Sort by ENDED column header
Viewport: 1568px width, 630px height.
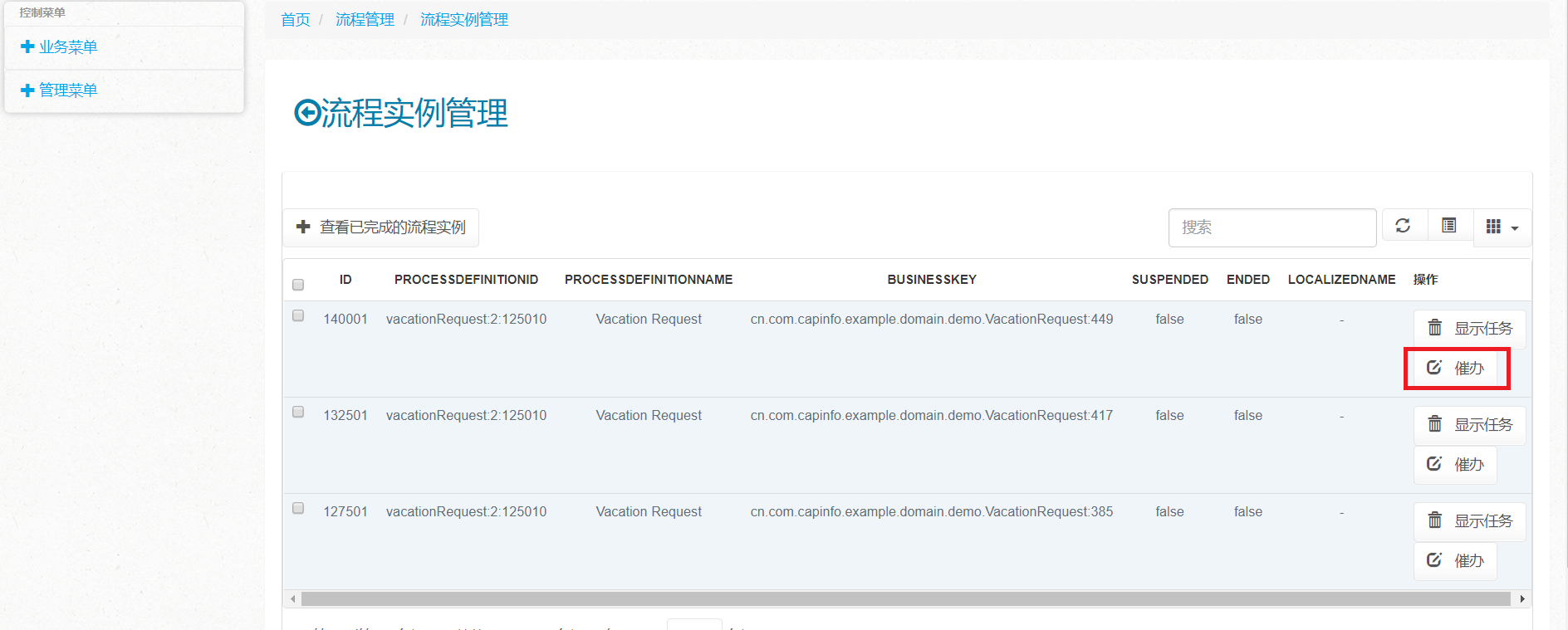pos(1248,280)
